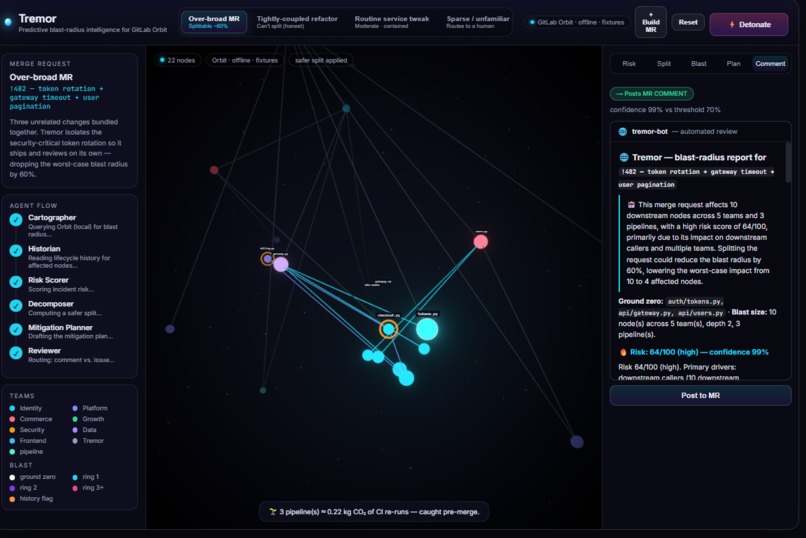The width and height of the screenshot is (806, 538).
Task: Click the ring 3+ blast legend entry
Action: [x=88, y=488]
